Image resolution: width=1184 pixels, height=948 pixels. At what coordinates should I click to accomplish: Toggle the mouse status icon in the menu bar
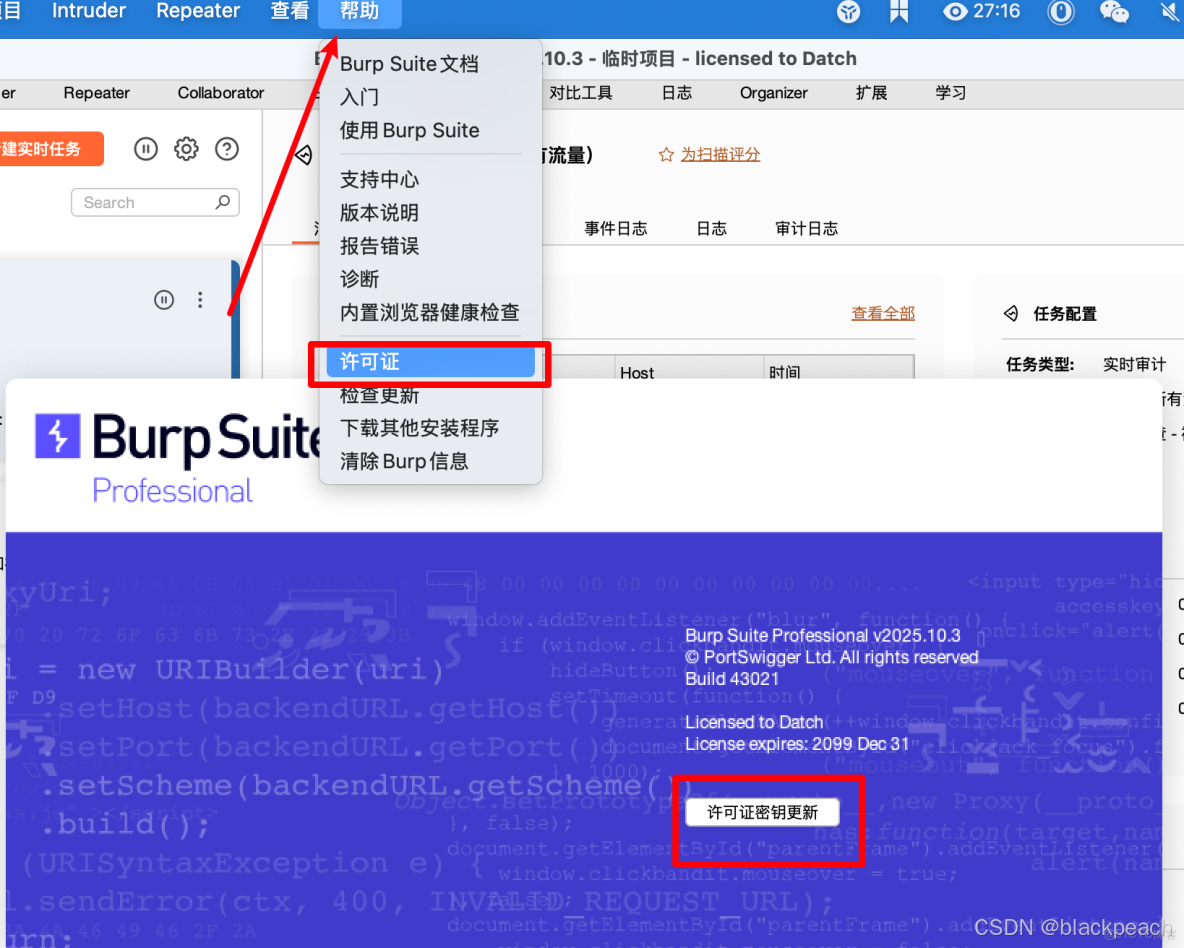click(x=1060, y=13)
